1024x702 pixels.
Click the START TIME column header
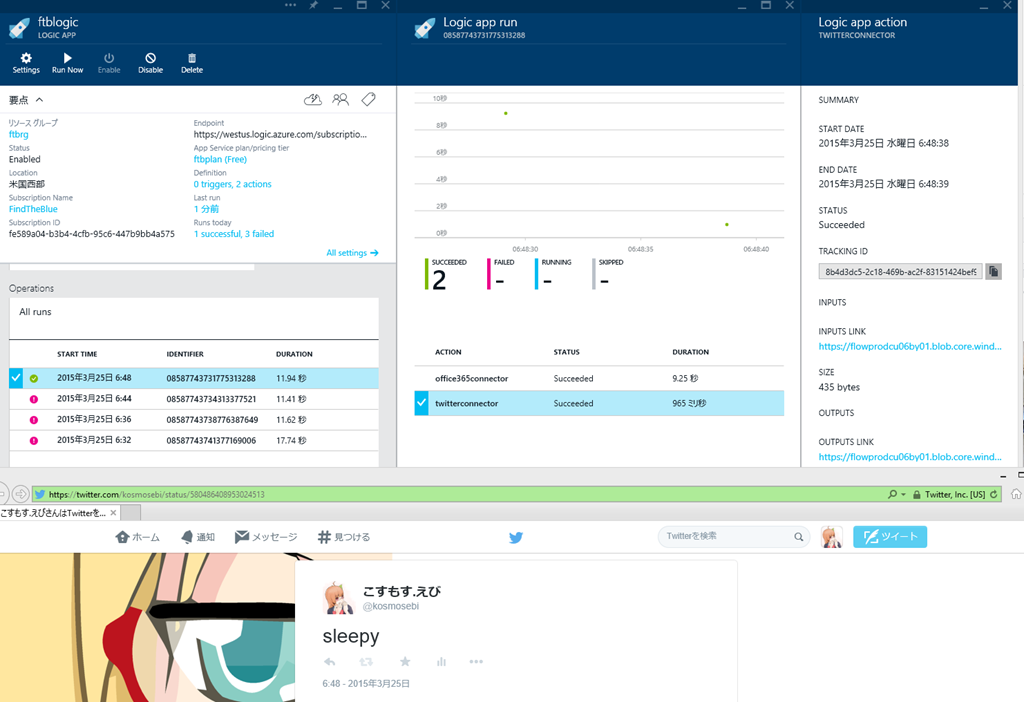[77, 354]
